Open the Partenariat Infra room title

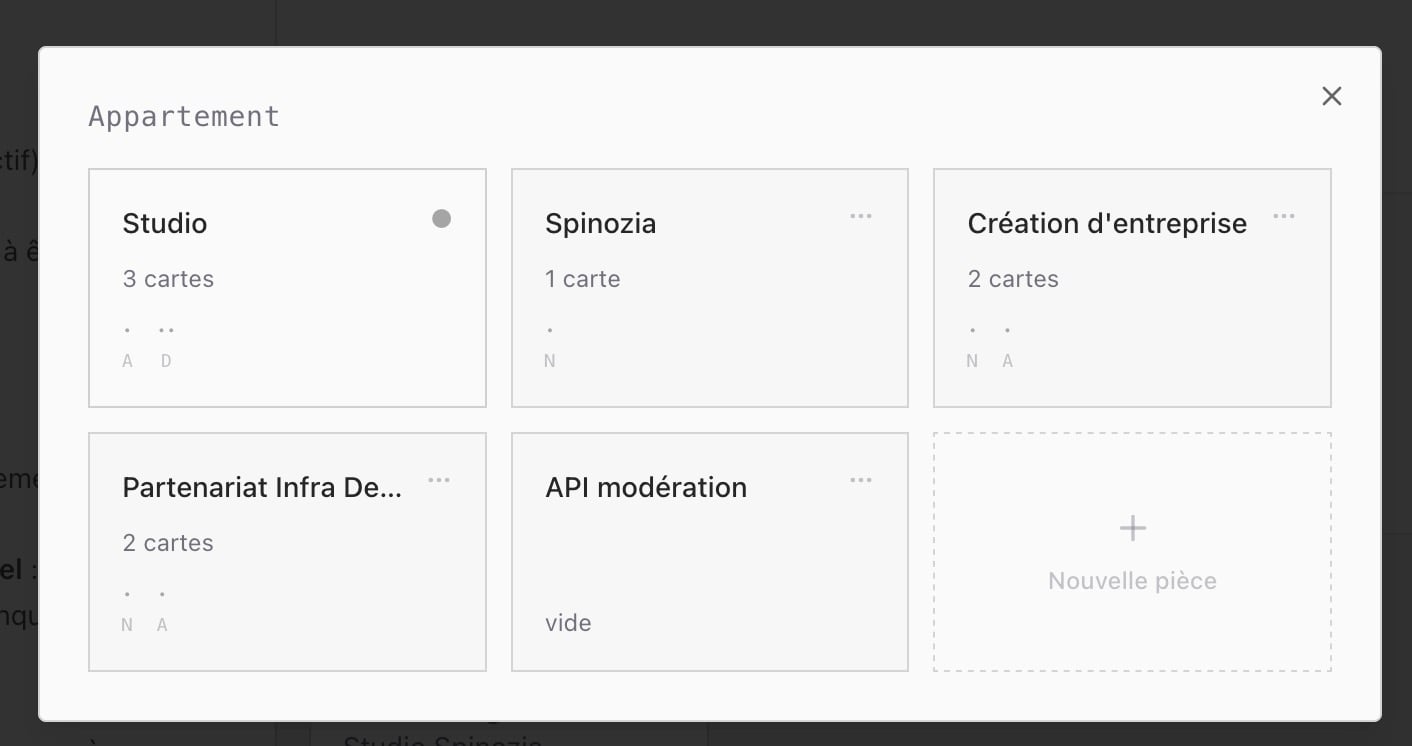click(x=262, y=487)
